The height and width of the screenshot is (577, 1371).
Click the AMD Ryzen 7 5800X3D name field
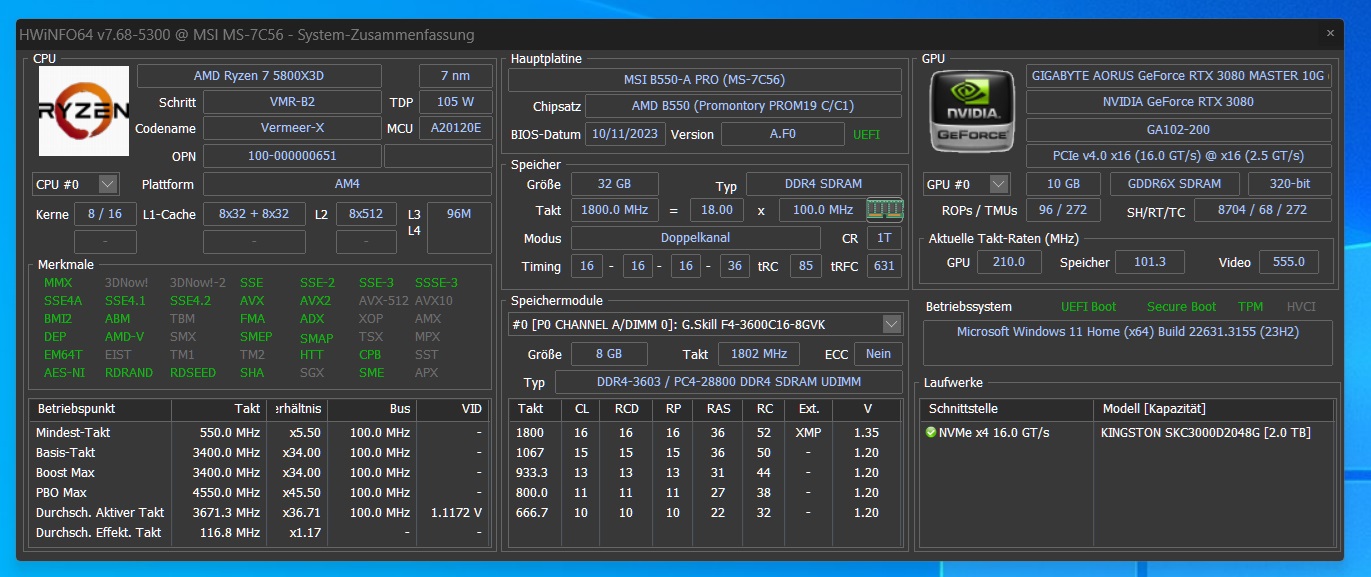pos(259,76)
